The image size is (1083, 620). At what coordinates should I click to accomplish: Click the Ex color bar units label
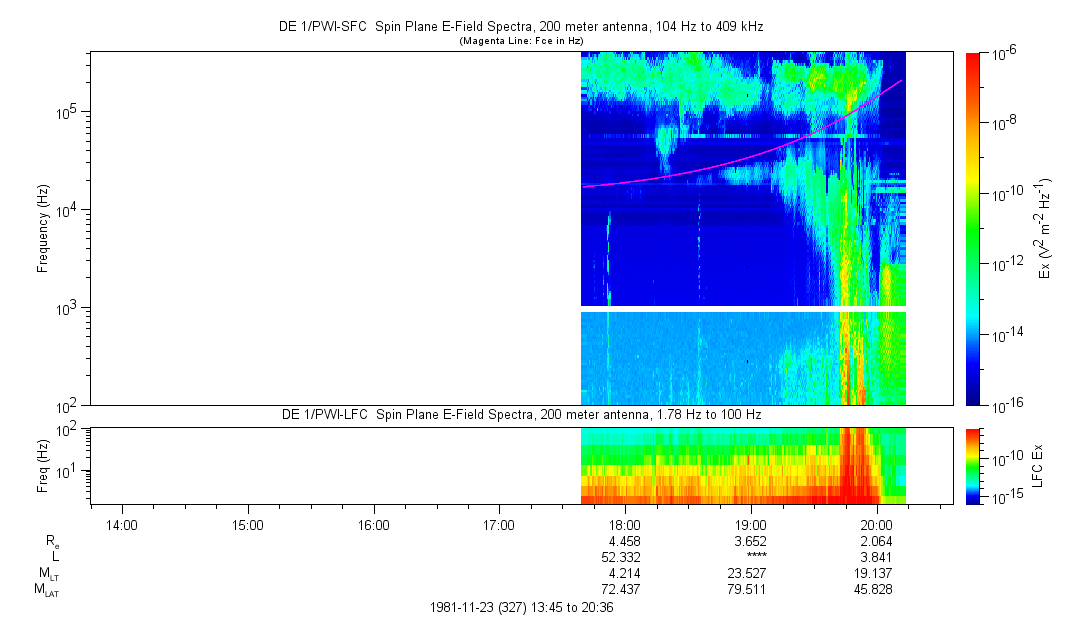point(1045,228)
